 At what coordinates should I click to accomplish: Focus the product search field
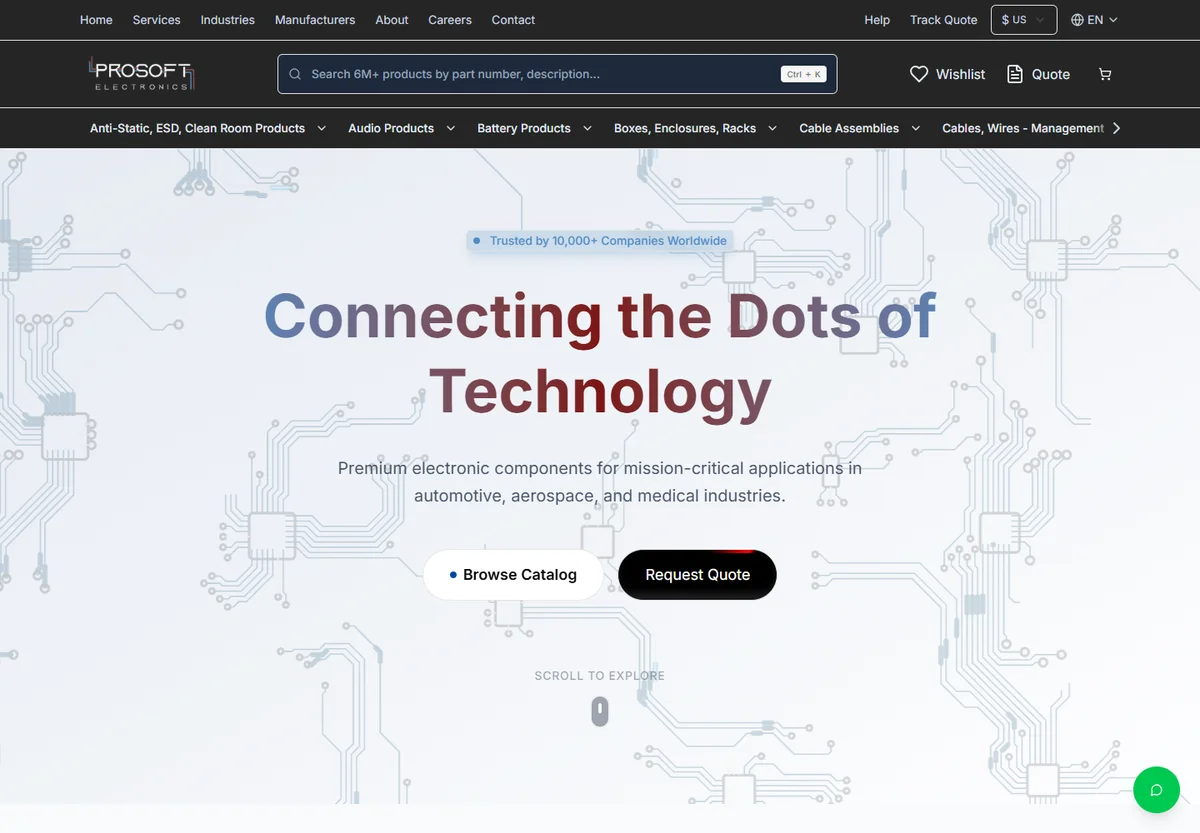pos(557,74)
